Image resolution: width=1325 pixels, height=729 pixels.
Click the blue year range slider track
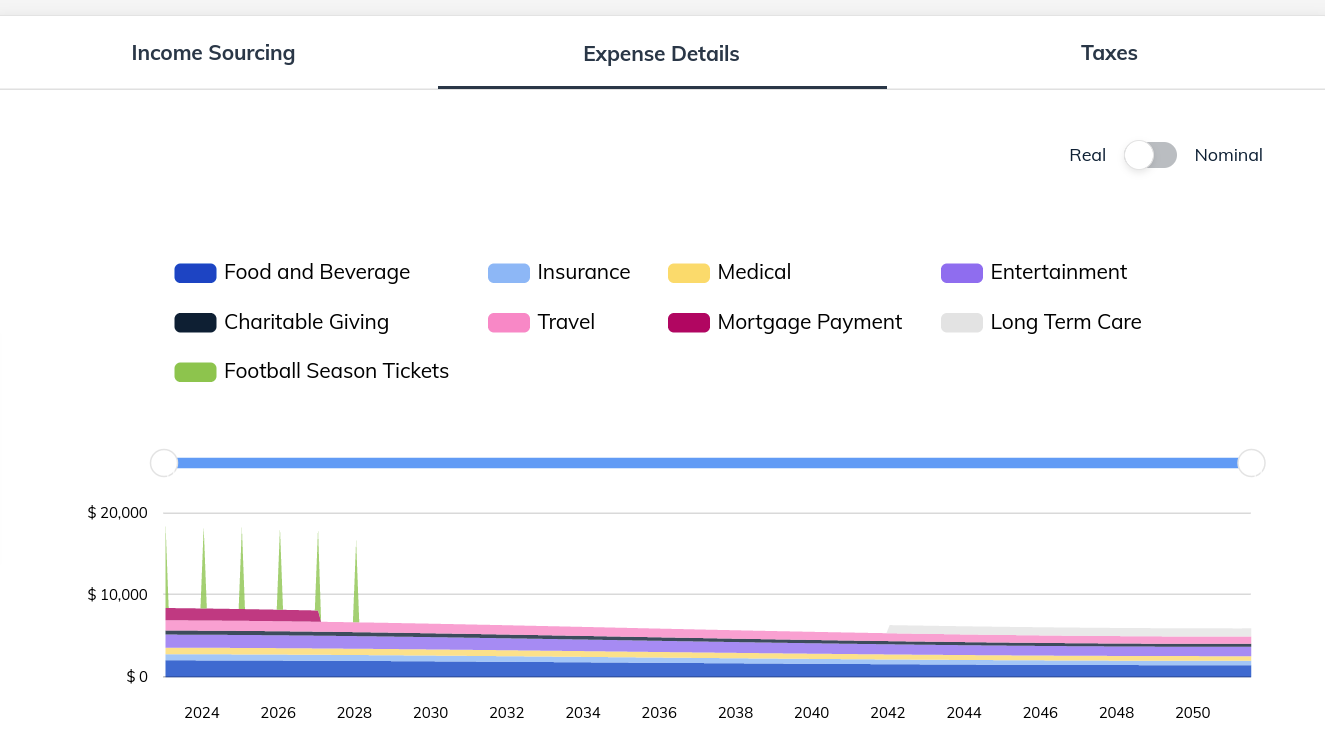pyautogui.click(x=707, y=463)
